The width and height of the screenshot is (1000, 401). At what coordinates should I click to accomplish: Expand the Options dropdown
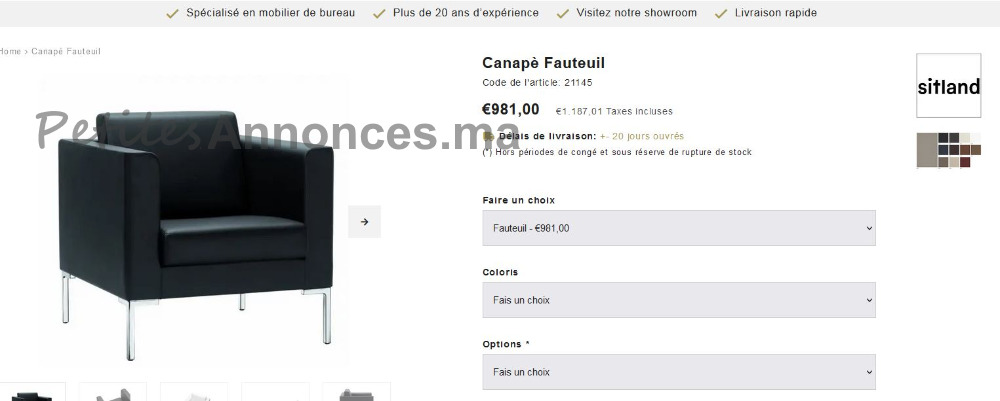pyautogui.click(x=679, y=372)
